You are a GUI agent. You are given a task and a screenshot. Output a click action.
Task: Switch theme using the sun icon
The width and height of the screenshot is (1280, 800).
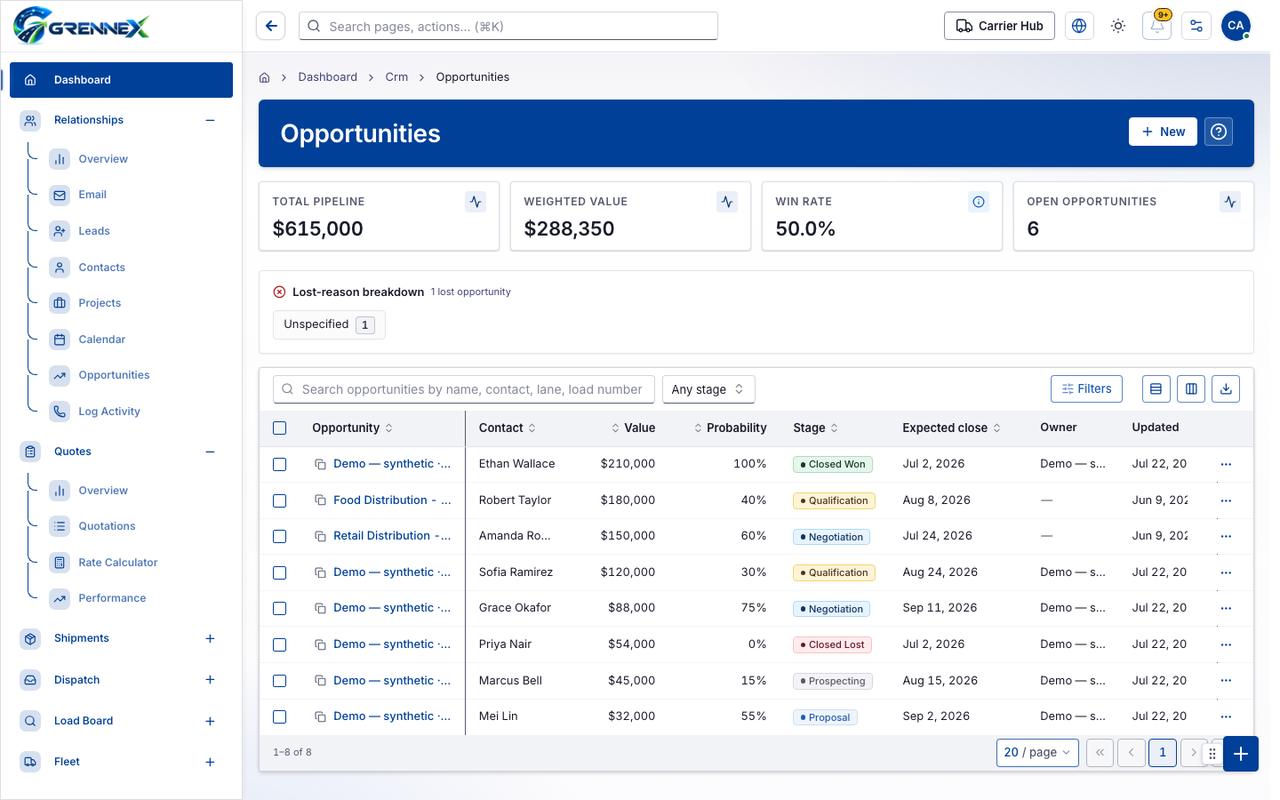1118,26
